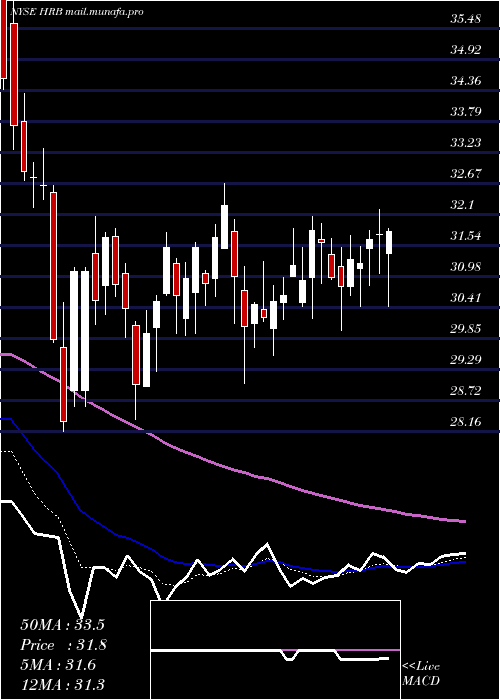The width and height of the screenshot is (500, 700).
Task: Click the 32.67 price axis label
Action: click(466, 173)
